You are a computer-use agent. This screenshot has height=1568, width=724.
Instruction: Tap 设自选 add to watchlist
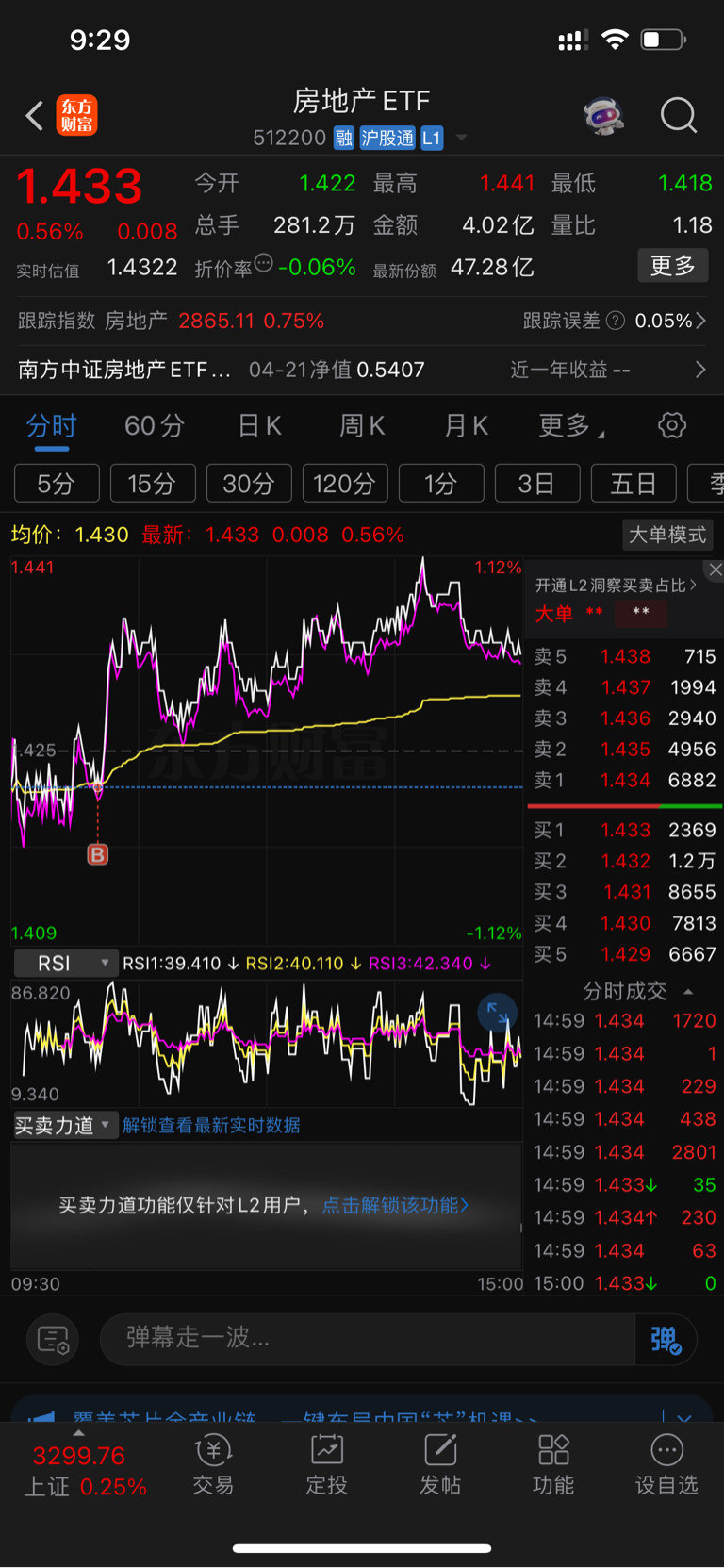point(666,1464)
